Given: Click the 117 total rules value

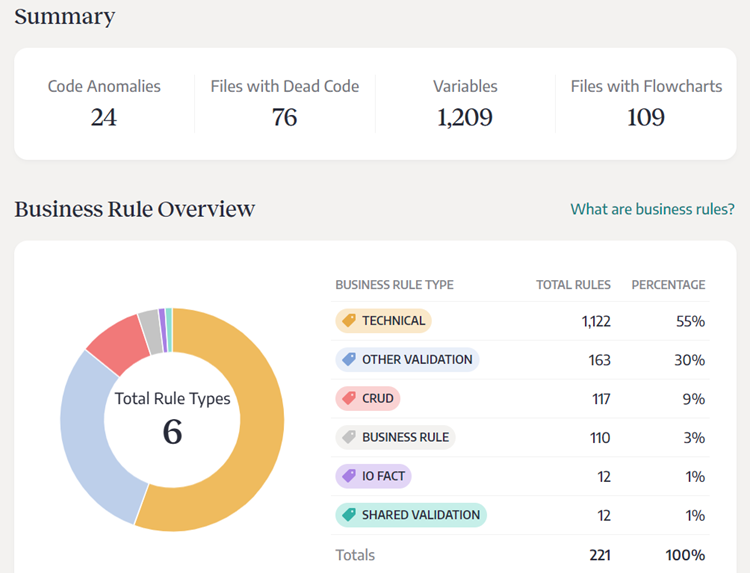Looking at the screenshot, I should (601, 399).
